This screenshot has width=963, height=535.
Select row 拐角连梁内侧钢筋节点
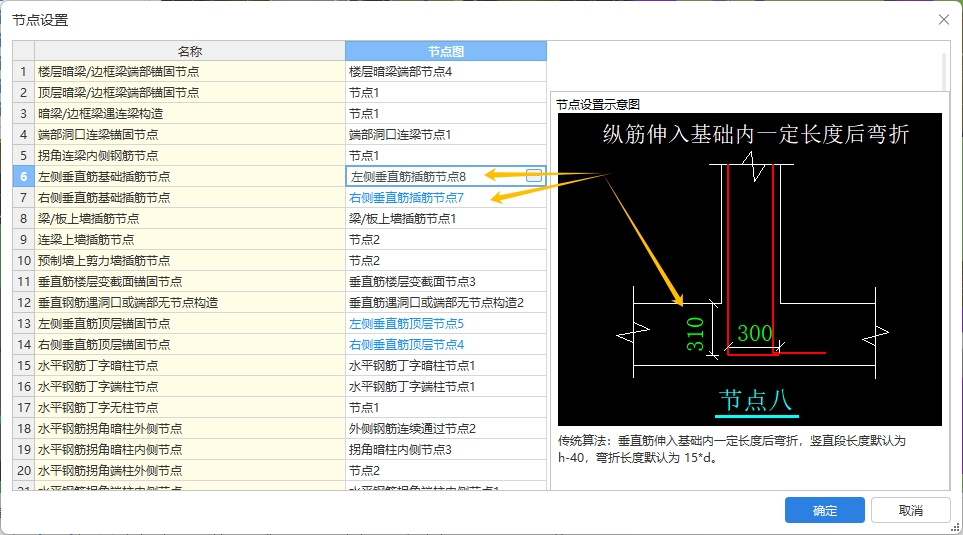190,155
